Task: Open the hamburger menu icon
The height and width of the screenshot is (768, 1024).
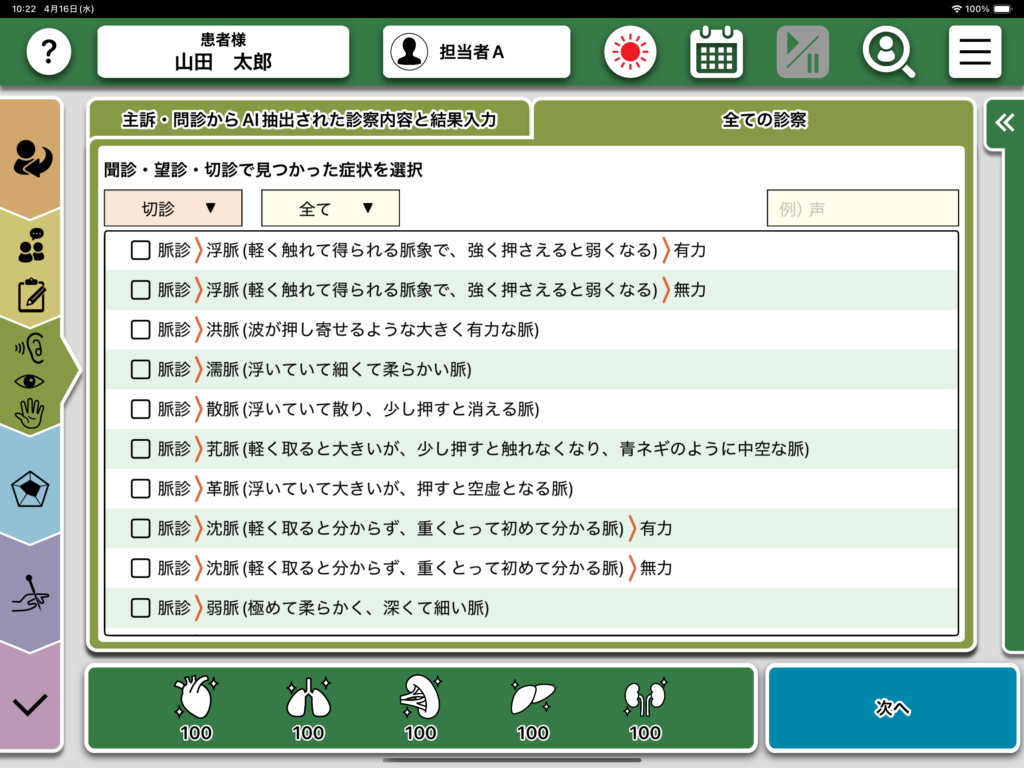Action: (974, 52)
